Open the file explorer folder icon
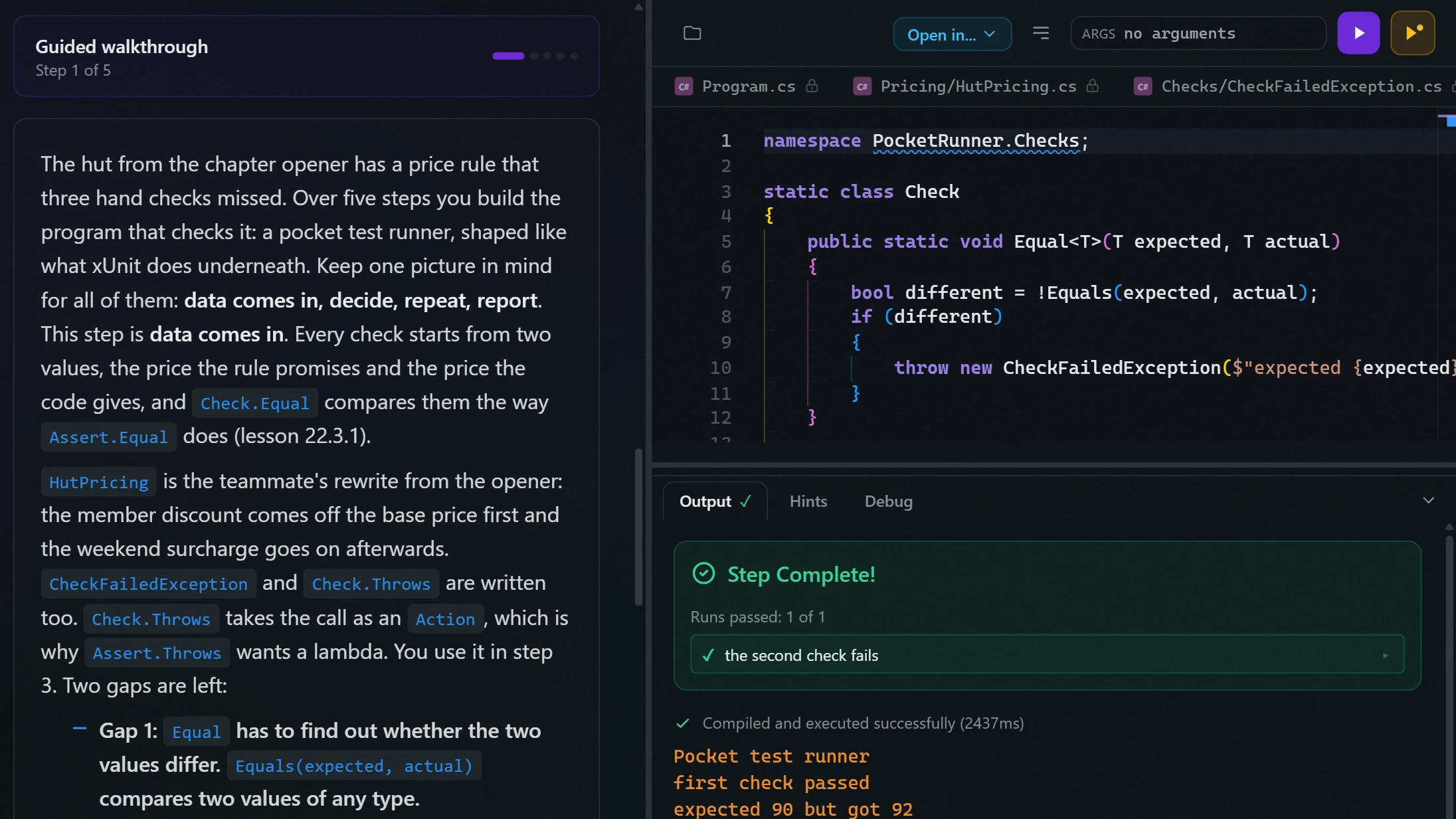 (x=692, y=33)
